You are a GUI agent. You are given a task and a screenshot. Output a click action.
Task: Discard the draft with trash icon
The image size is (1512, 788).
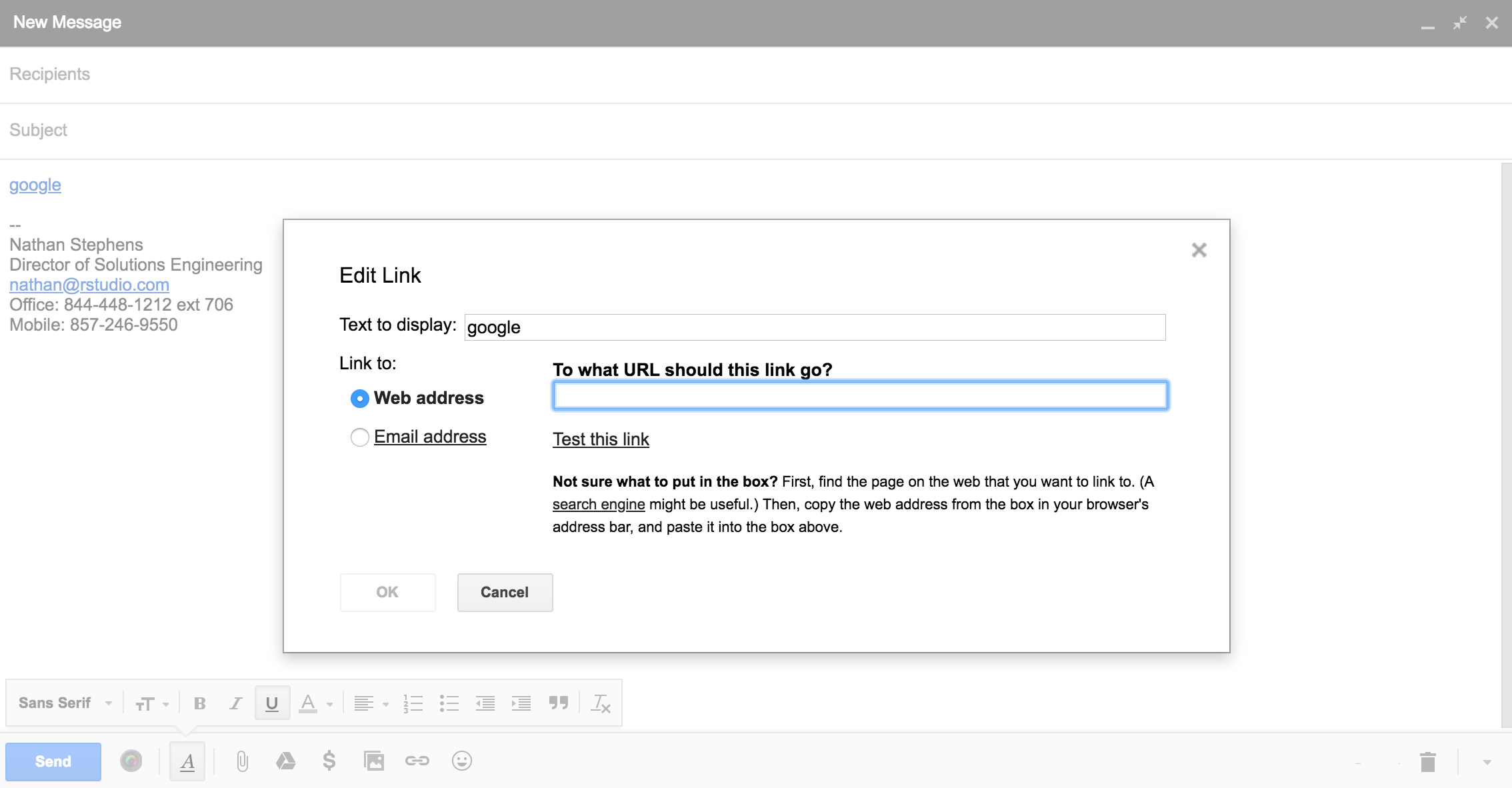pyautogui.click(x=1427, y=761)
